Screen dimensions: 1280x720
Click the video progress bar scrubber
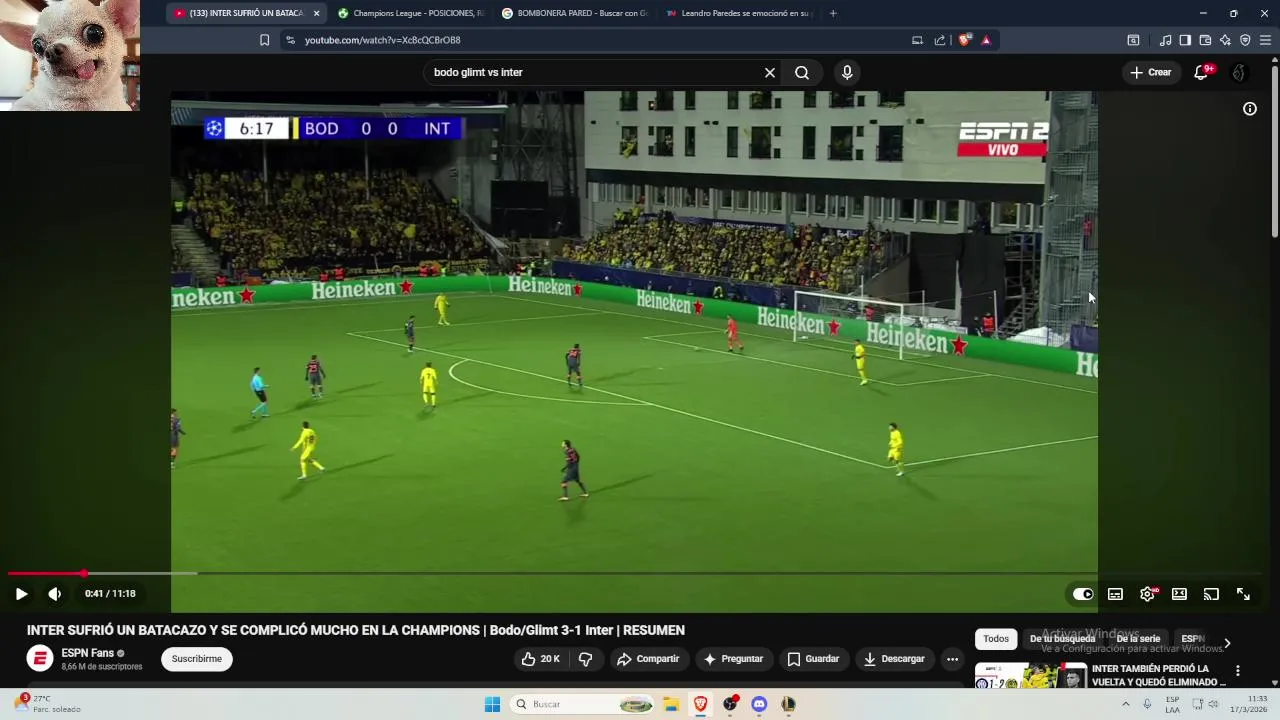84,573
